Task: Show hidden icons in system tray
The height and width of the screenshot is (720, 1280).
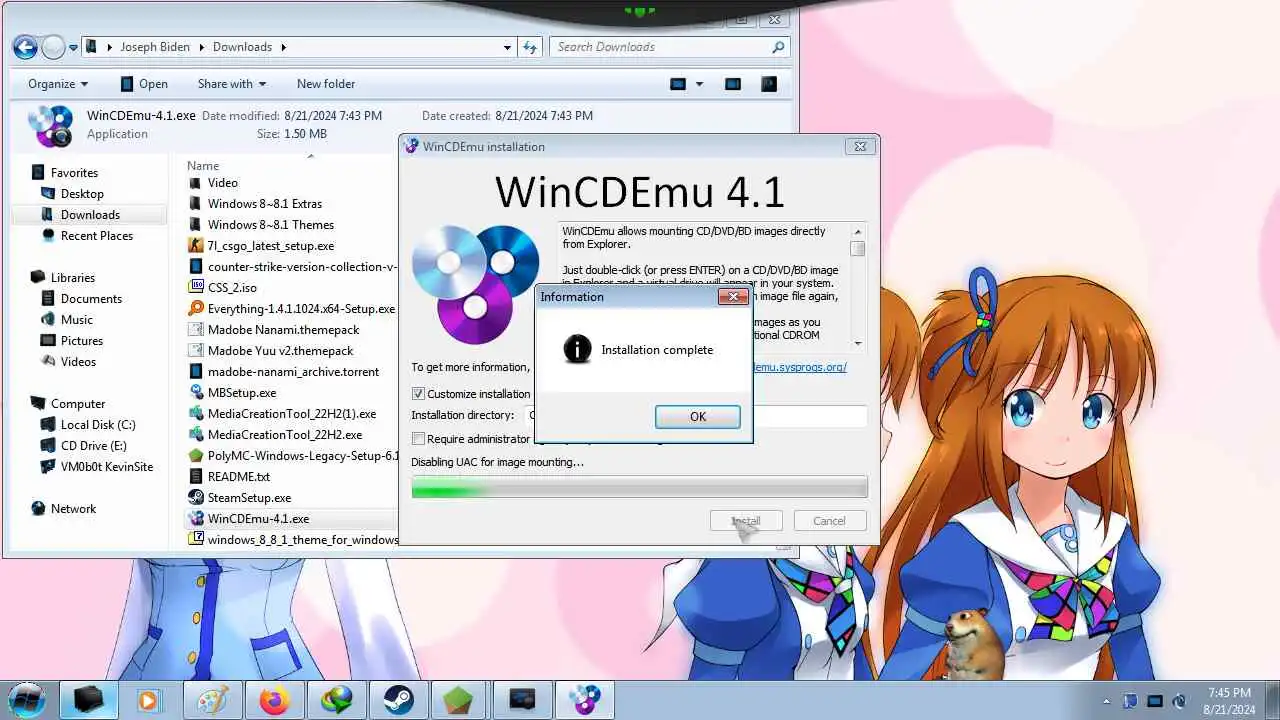Action: (x=1106, y=701)
